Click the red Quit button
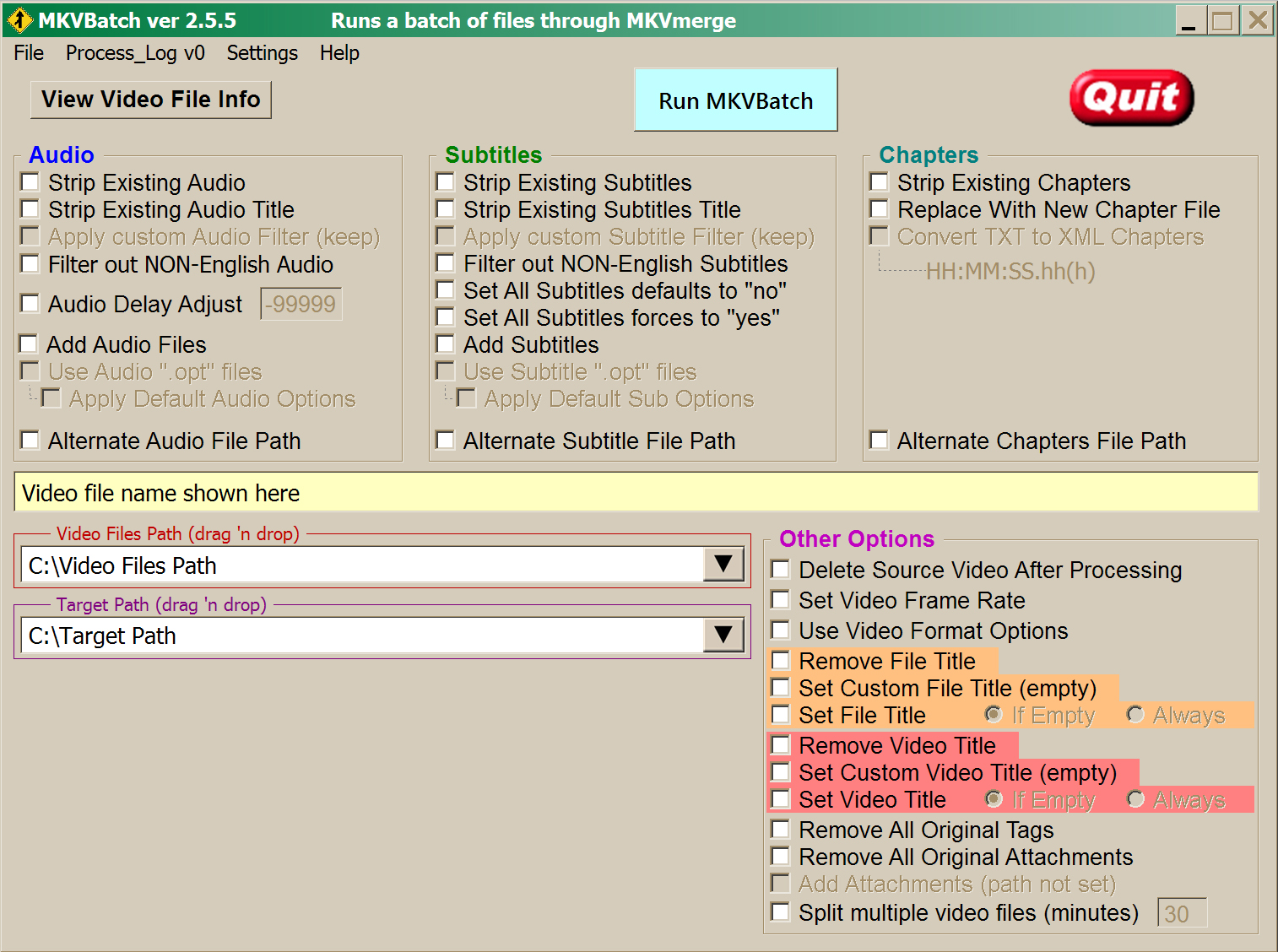Image resolution: width=1278 pixels, height=952 pixels. click(1131, 98)
